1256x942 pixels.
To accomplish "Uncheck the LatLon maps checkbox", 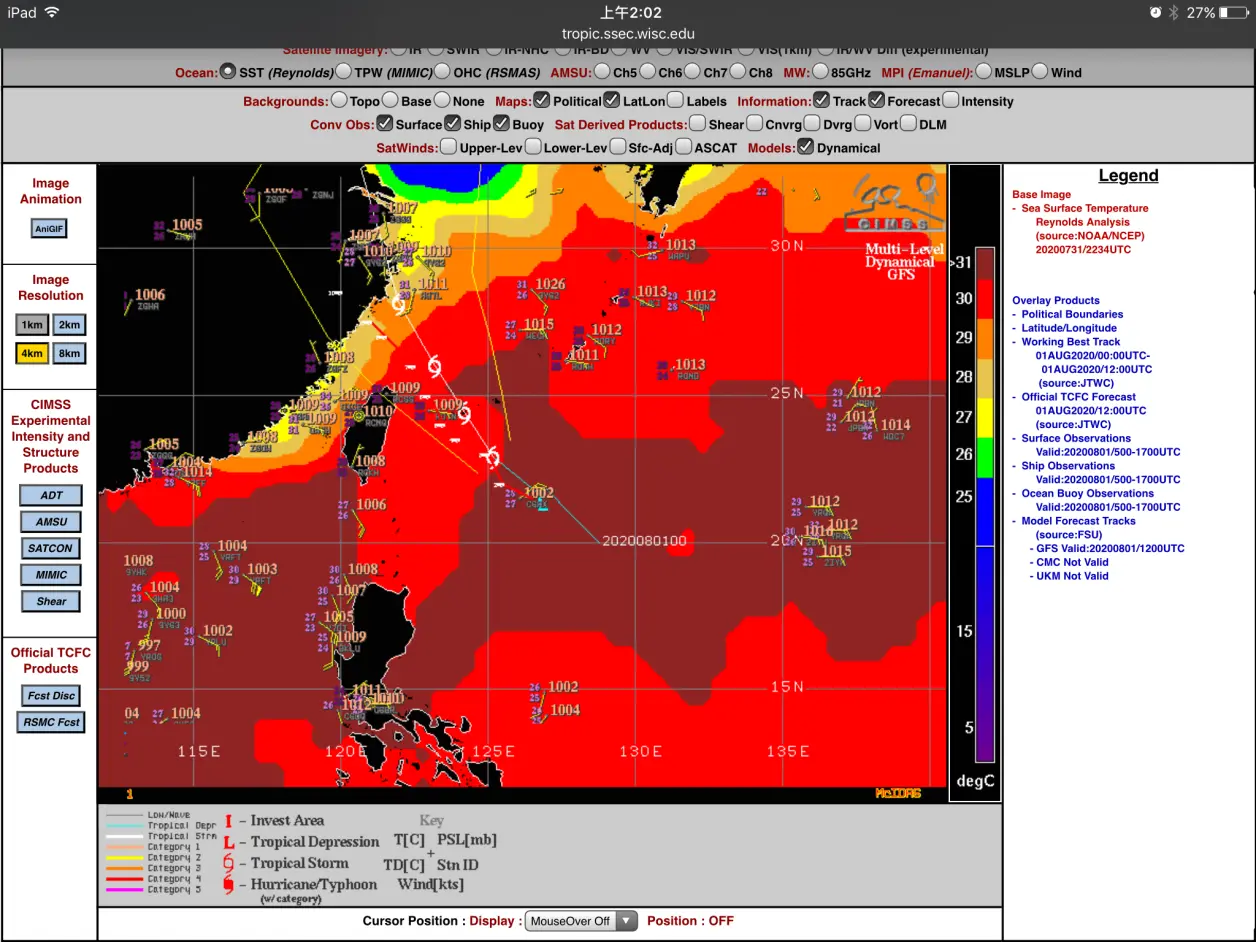I will pos(612,100).
